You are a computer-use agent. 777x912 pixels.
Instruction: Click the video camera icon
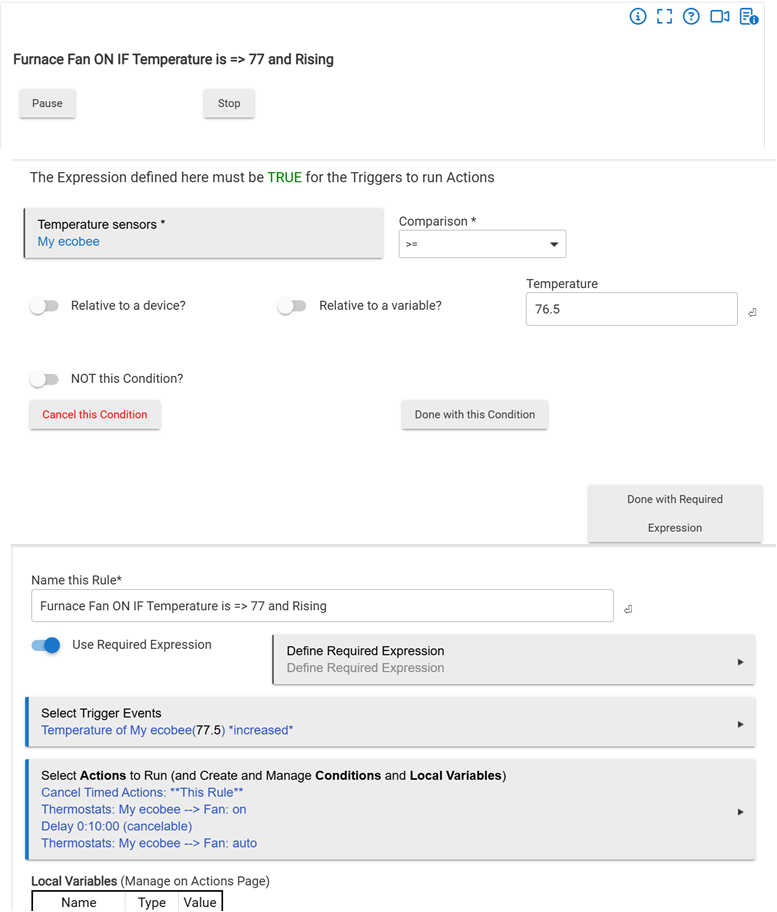pos(719,17)
